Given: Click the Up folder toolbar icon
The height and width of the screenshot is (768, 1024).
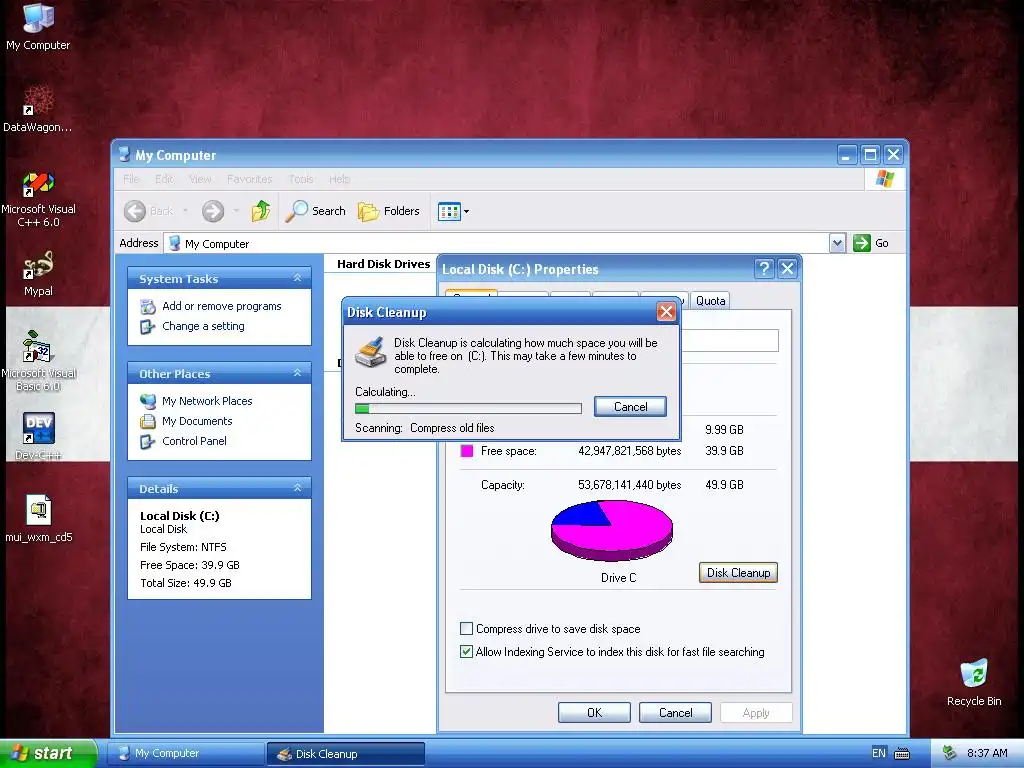Looking at the screenshot, I should (x=261, y=211).
